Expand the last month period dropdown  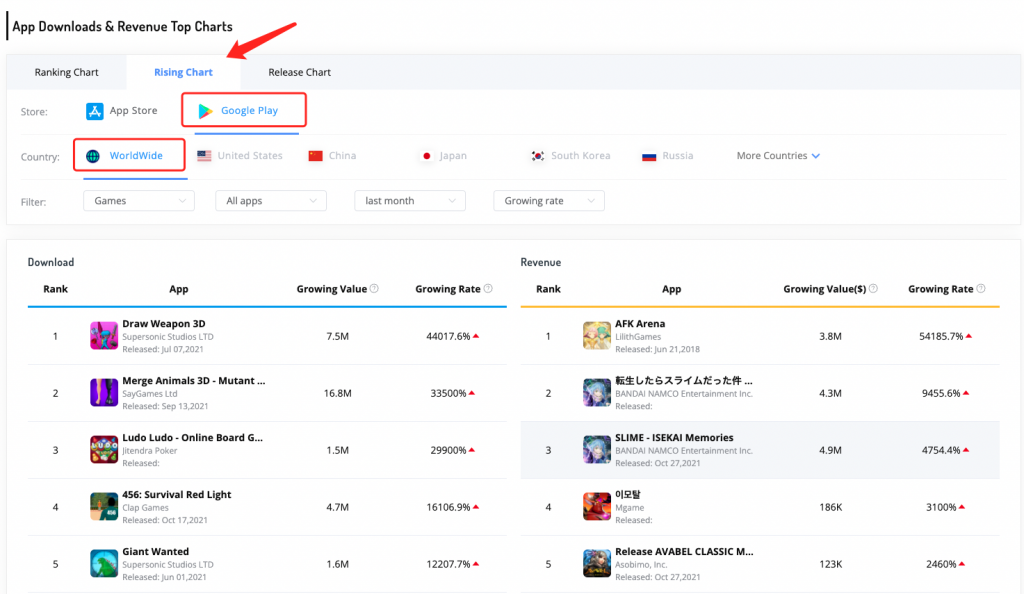[x=410, y=201]
